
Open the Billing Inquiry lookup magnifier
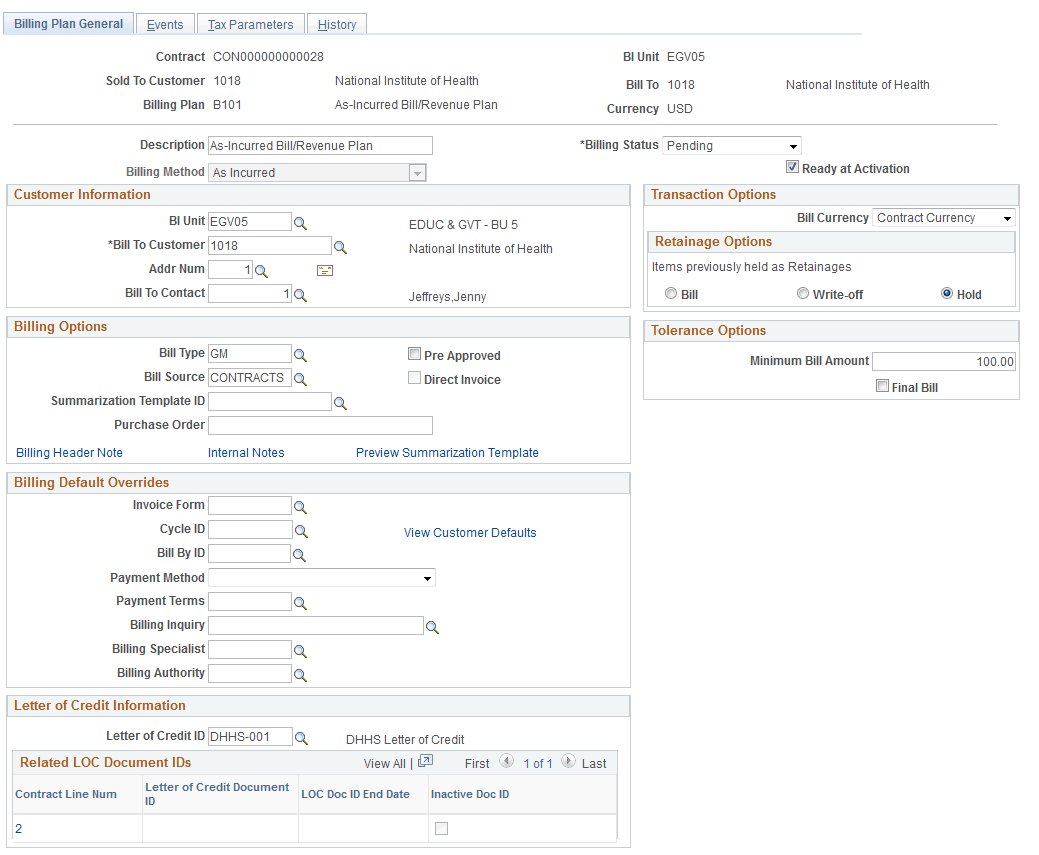433,625
